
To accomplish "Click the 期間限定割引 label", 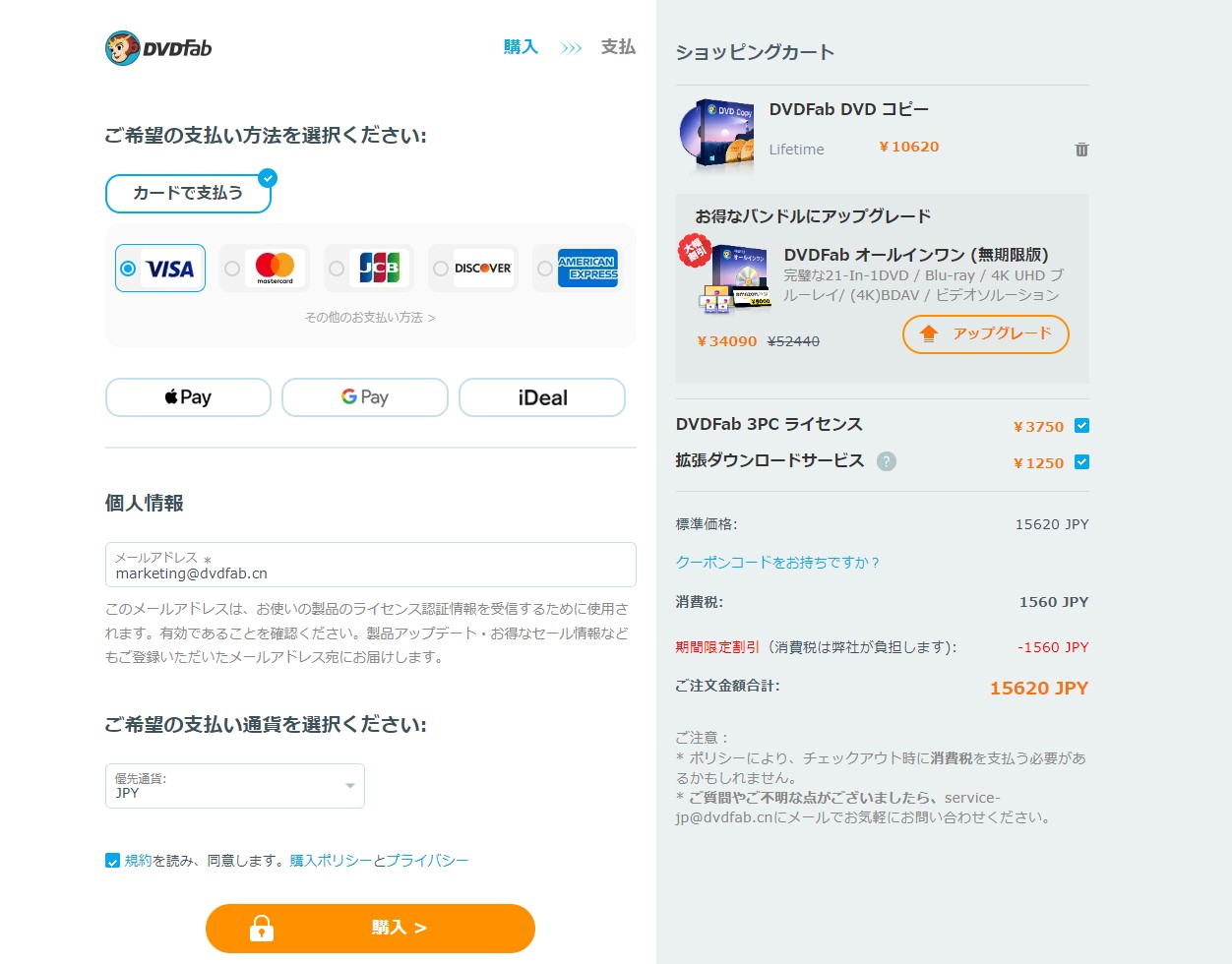I will (717, 647).
